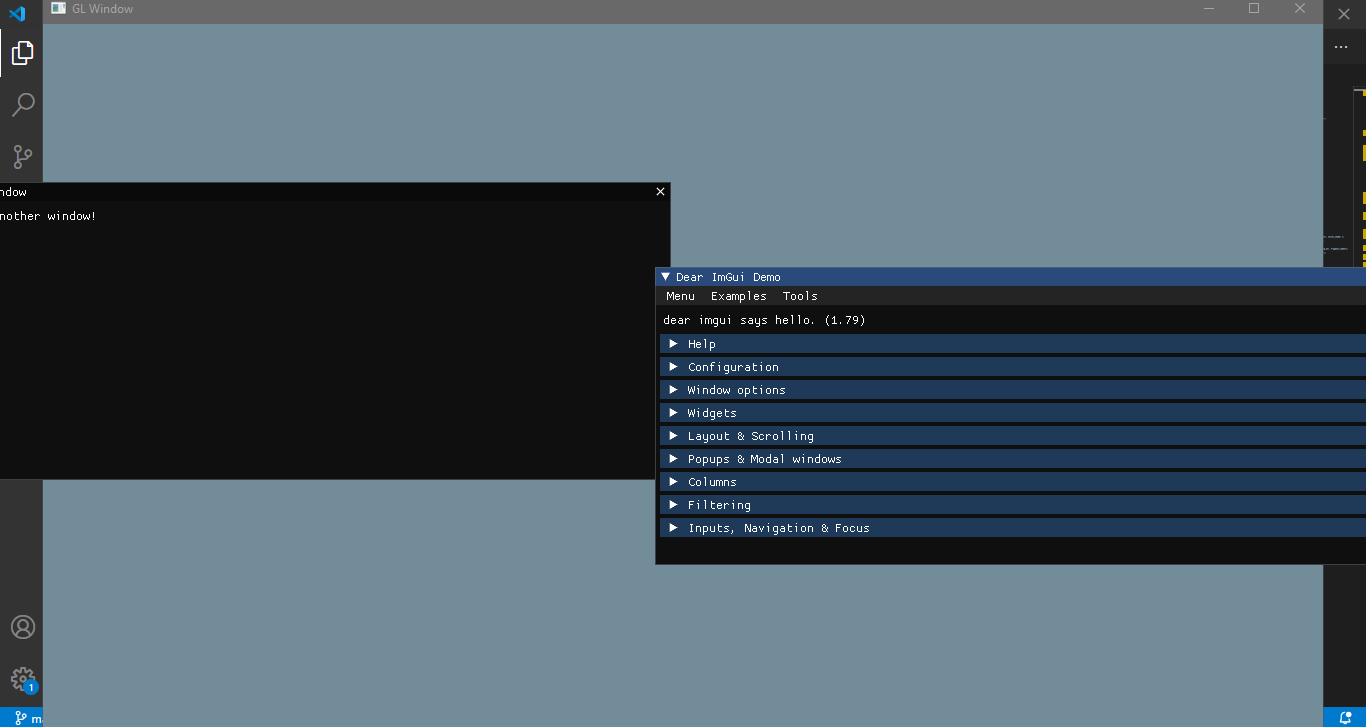This screenshot has width=1366, height=727.
Task: Expand the Popups & Modal windows section
Action: click(1012, 459)
